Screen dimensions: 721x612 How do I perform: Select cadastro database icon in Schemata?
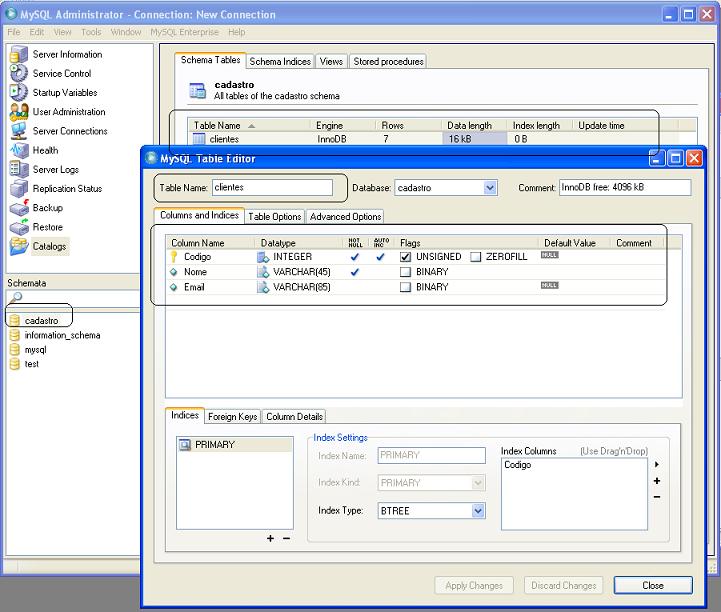(15, 320)
